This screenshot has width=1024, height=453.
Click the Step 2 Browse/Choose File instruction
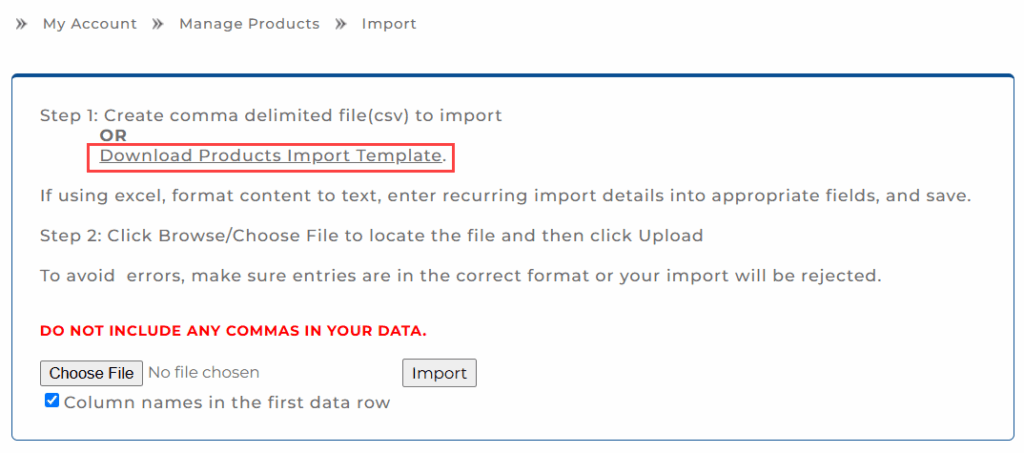tap(371, 236)
